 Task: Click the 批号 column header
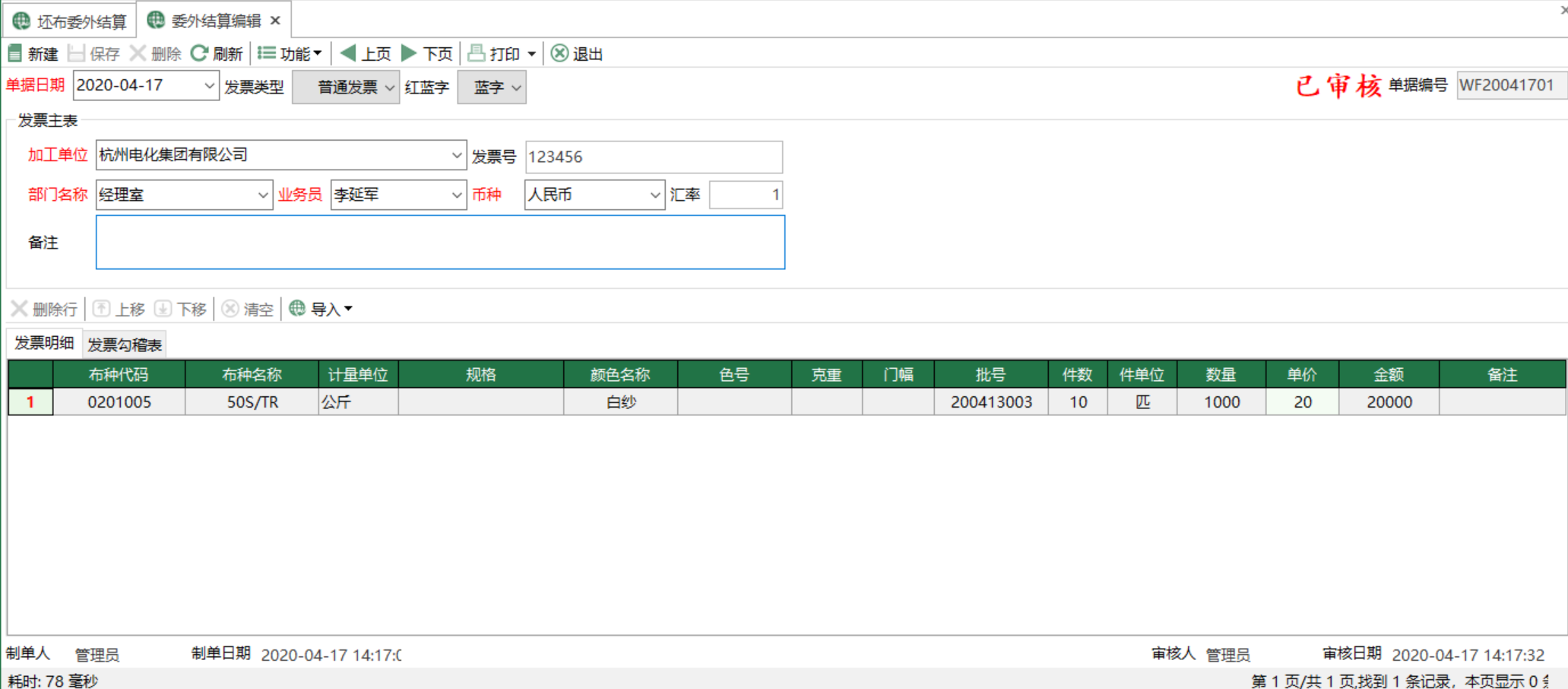[x=991, y=374]
